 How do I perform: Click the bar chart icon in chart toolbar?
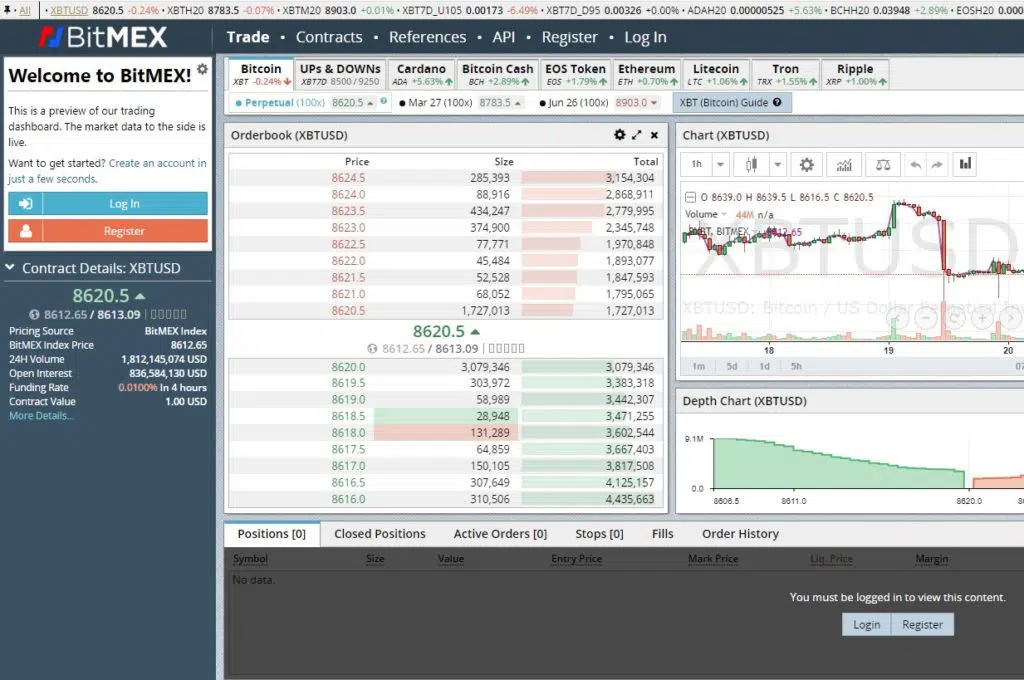965,163
